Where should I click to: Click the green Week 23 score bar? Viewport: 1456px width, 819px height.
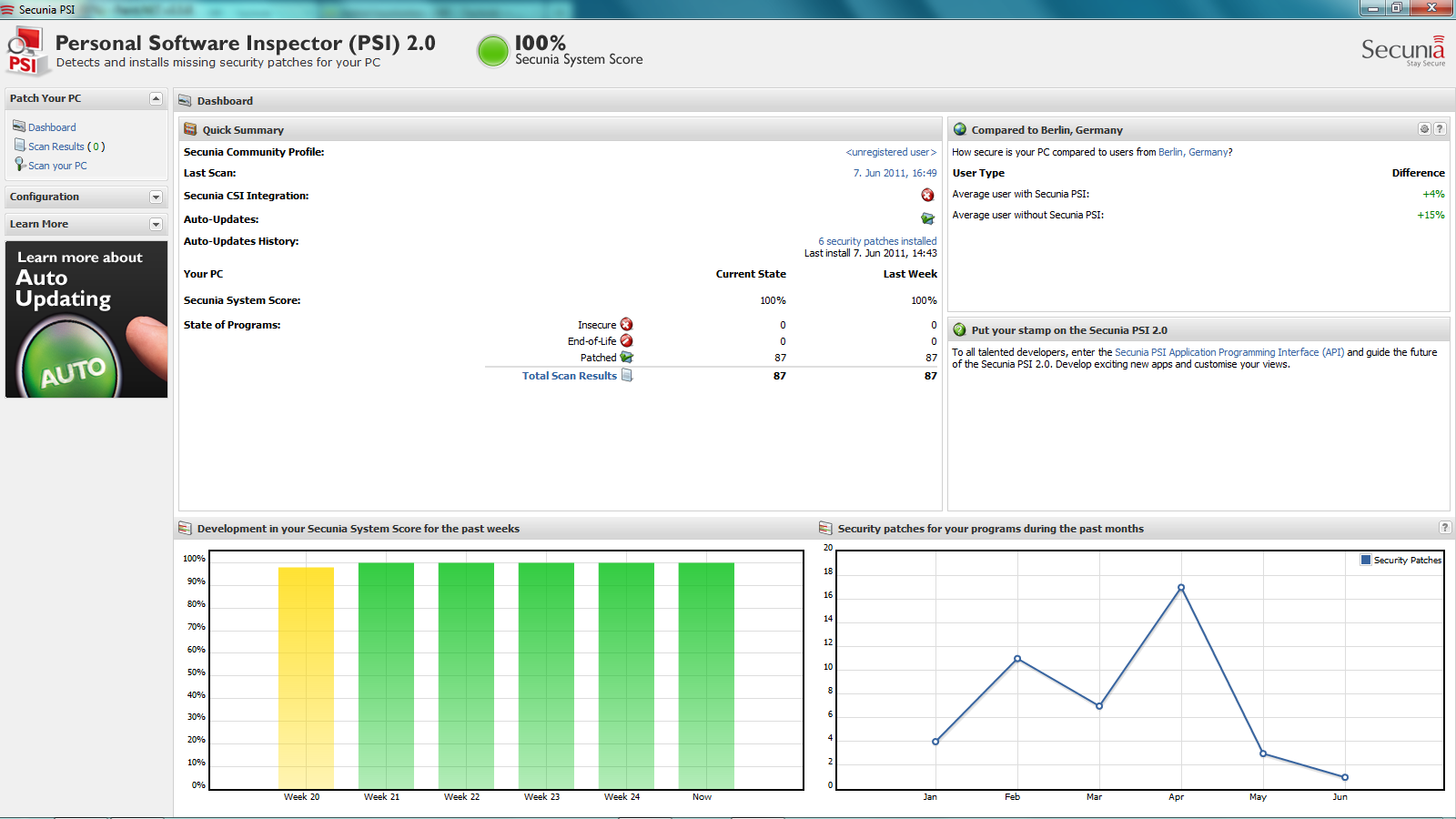pos(546,675)
